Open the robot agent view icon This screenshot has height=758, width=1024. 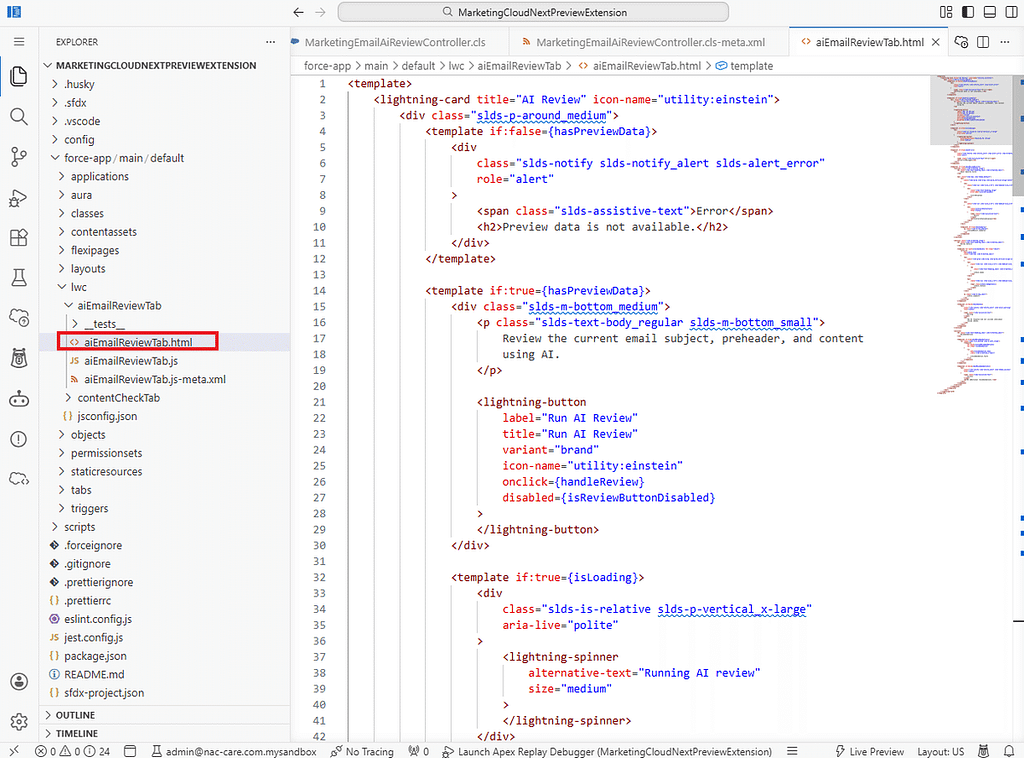[19, 399]
